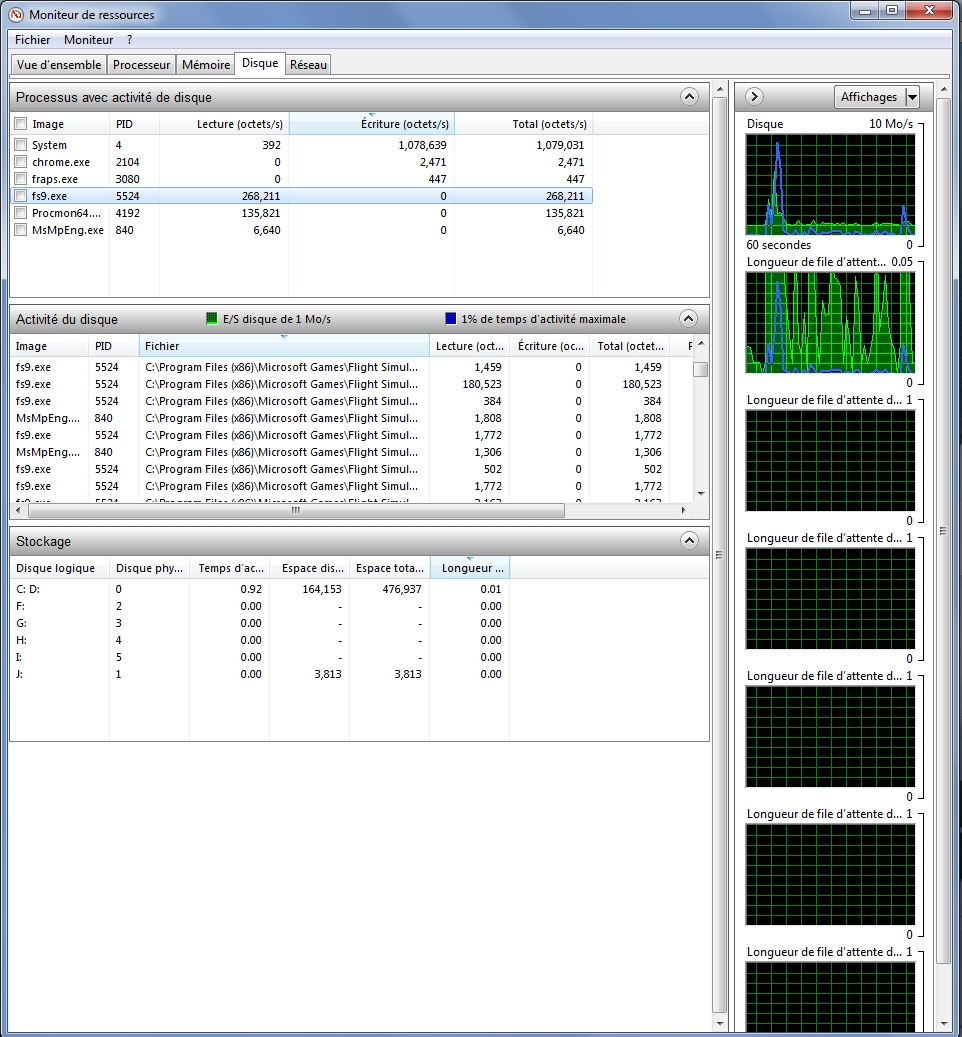Select the F: logical disk row
Viewport: 962px width, 1037px height.
pyautogui.click(x=359, y=606)
